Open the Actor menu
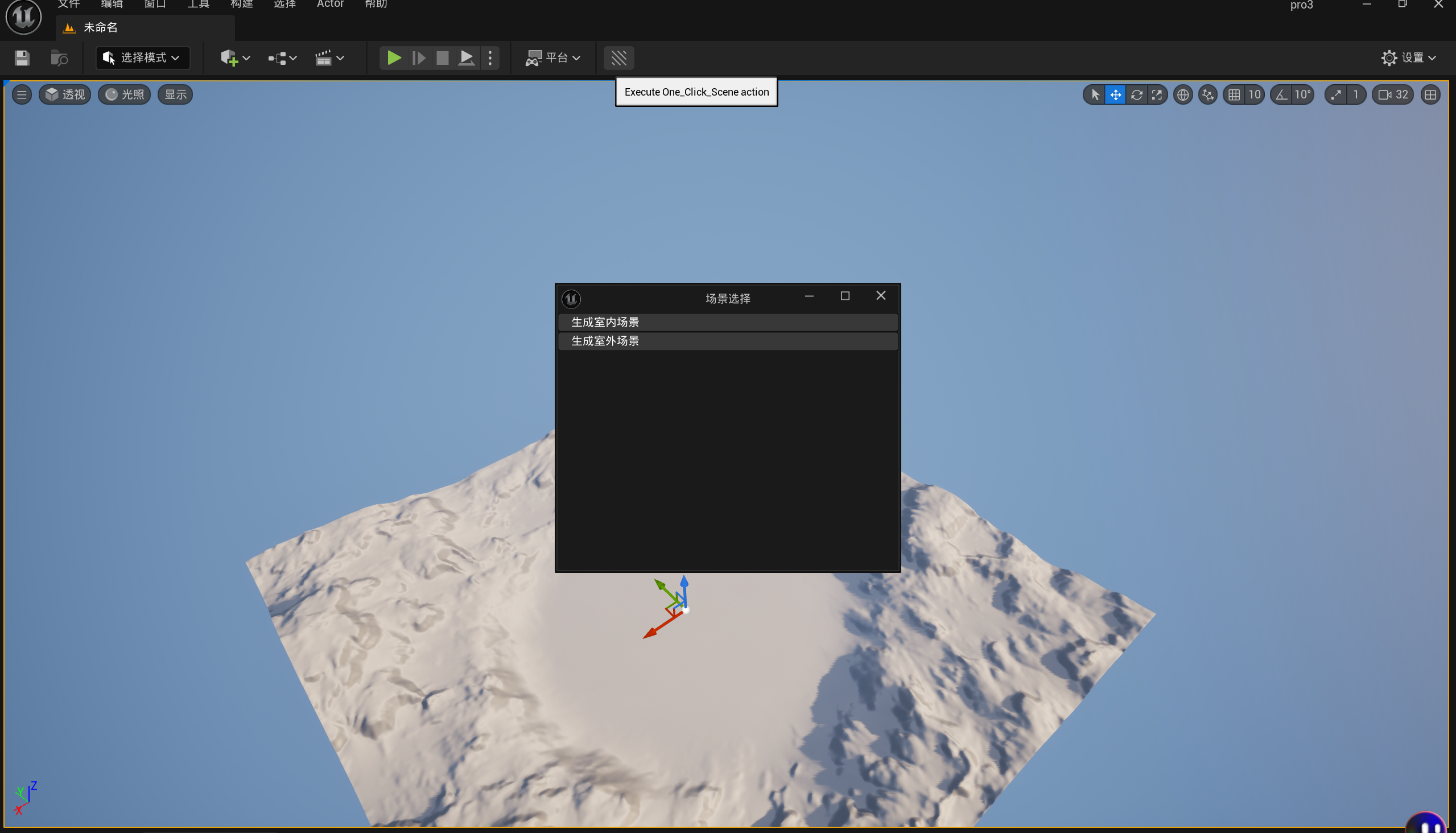Image resolution: width=1456 pixels, height=833 pixels. pos(330,4)
